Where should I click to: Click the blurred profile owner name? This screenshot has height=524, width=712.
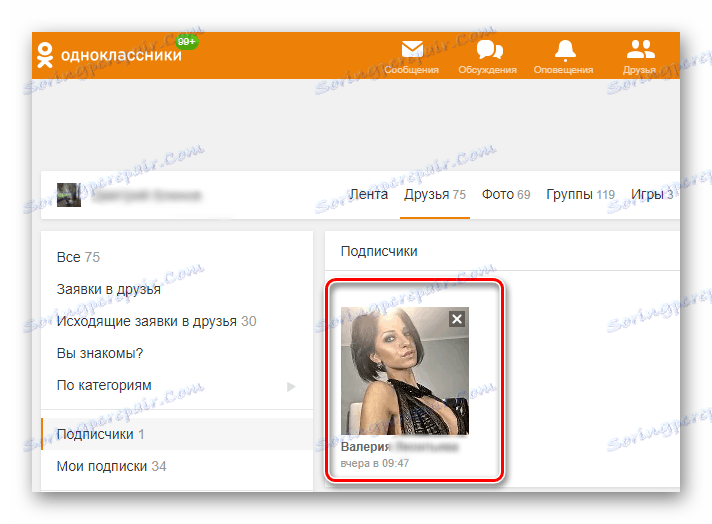click(x=147, y=195)
